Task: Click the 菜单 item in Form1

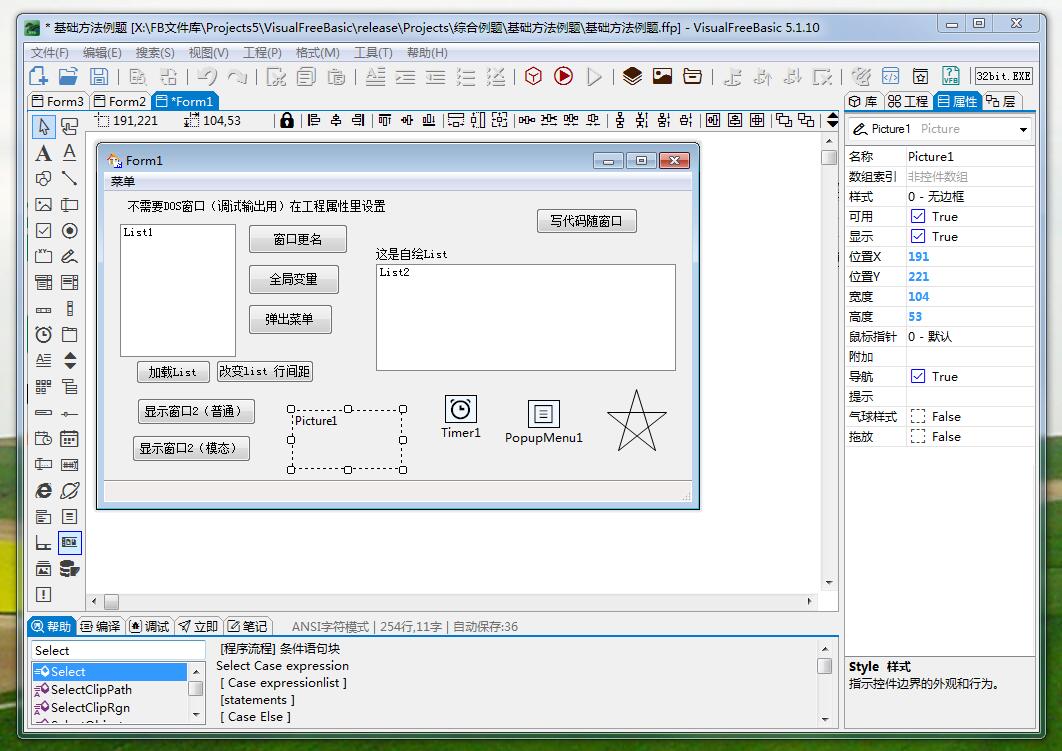Action: (x=123, y=181)
